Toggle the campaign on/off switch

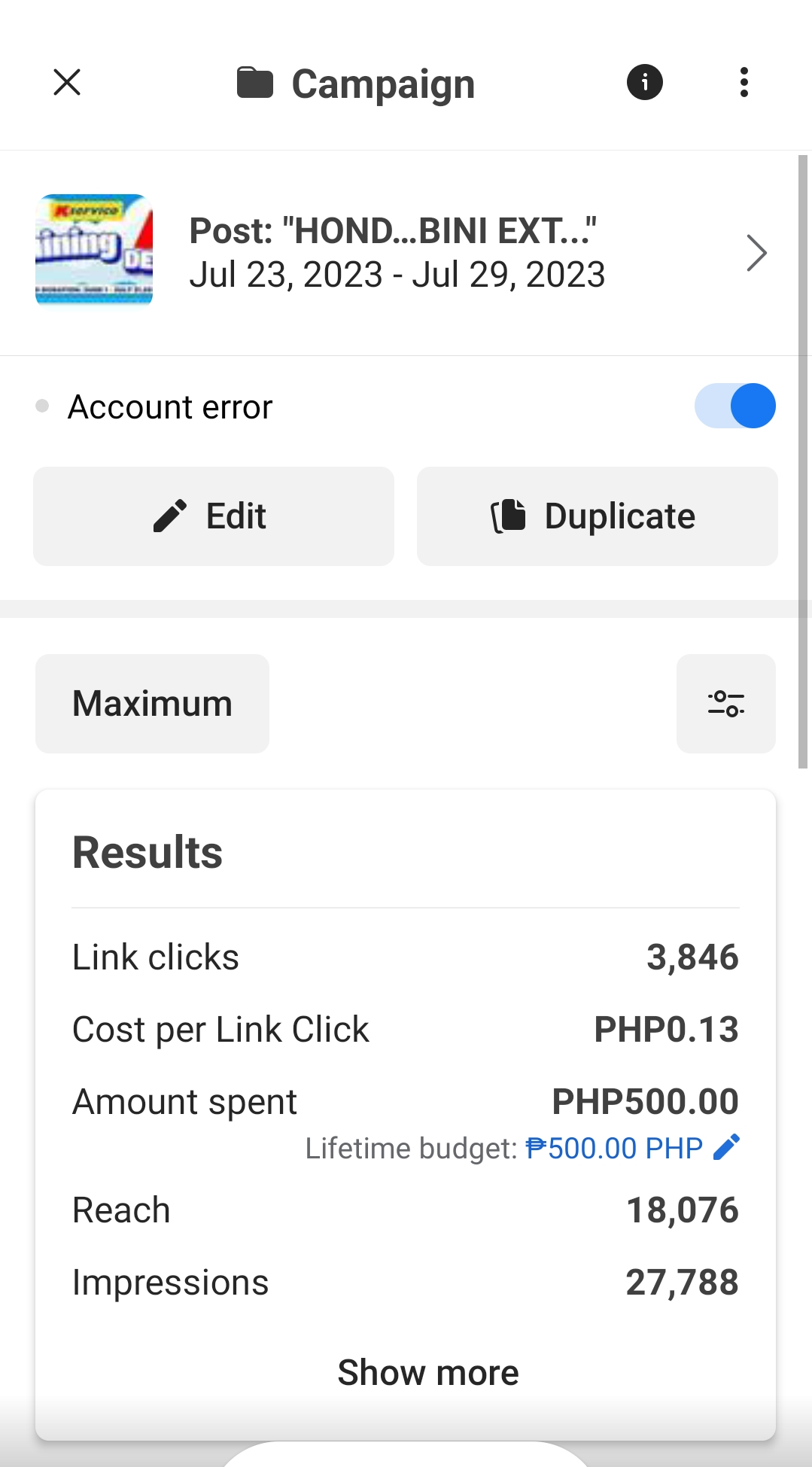point(734,406)
